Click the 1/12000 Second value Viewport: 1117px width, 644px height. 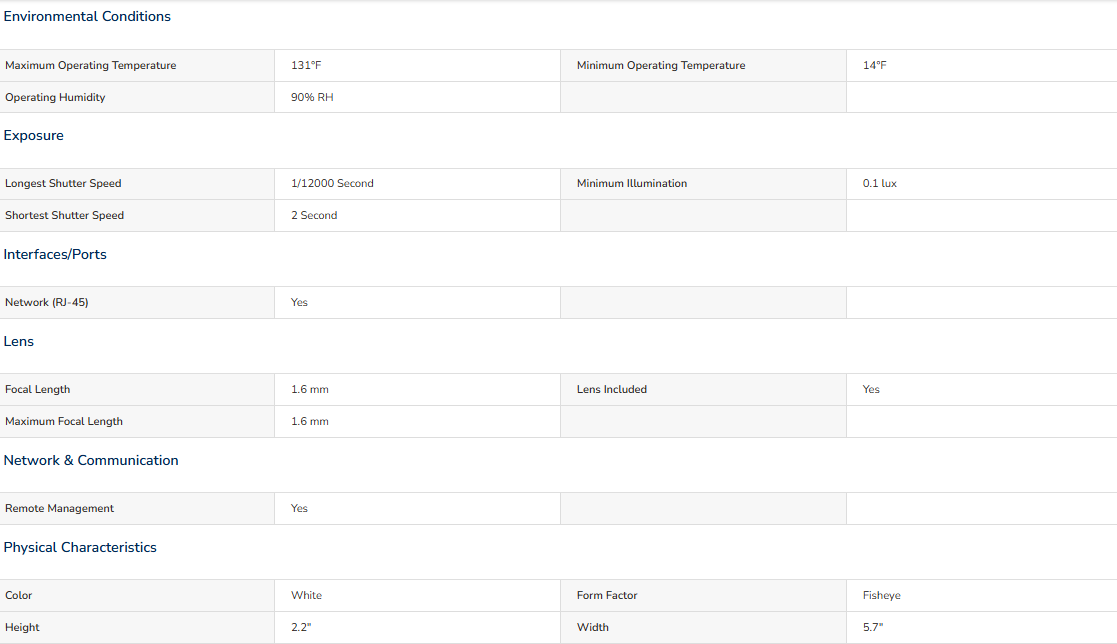[332, 184]
